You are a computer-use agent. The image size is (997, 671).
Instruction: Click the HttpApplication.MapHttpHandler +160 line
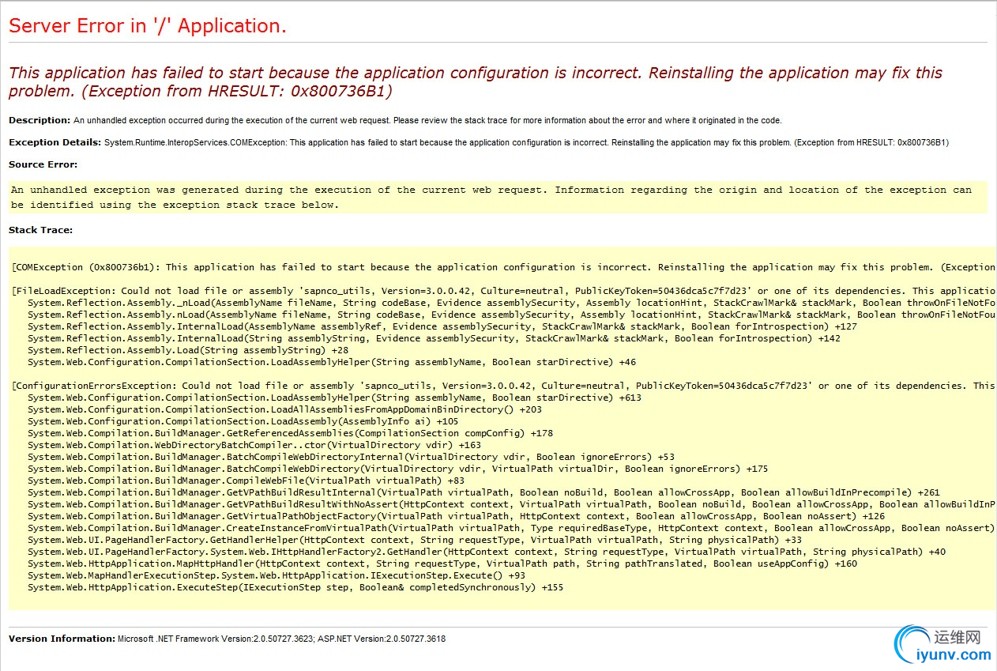point(442,564)
